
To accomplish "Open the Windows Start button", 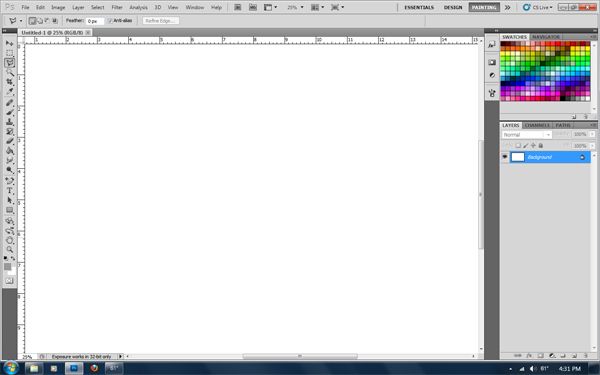I will 10,368.
